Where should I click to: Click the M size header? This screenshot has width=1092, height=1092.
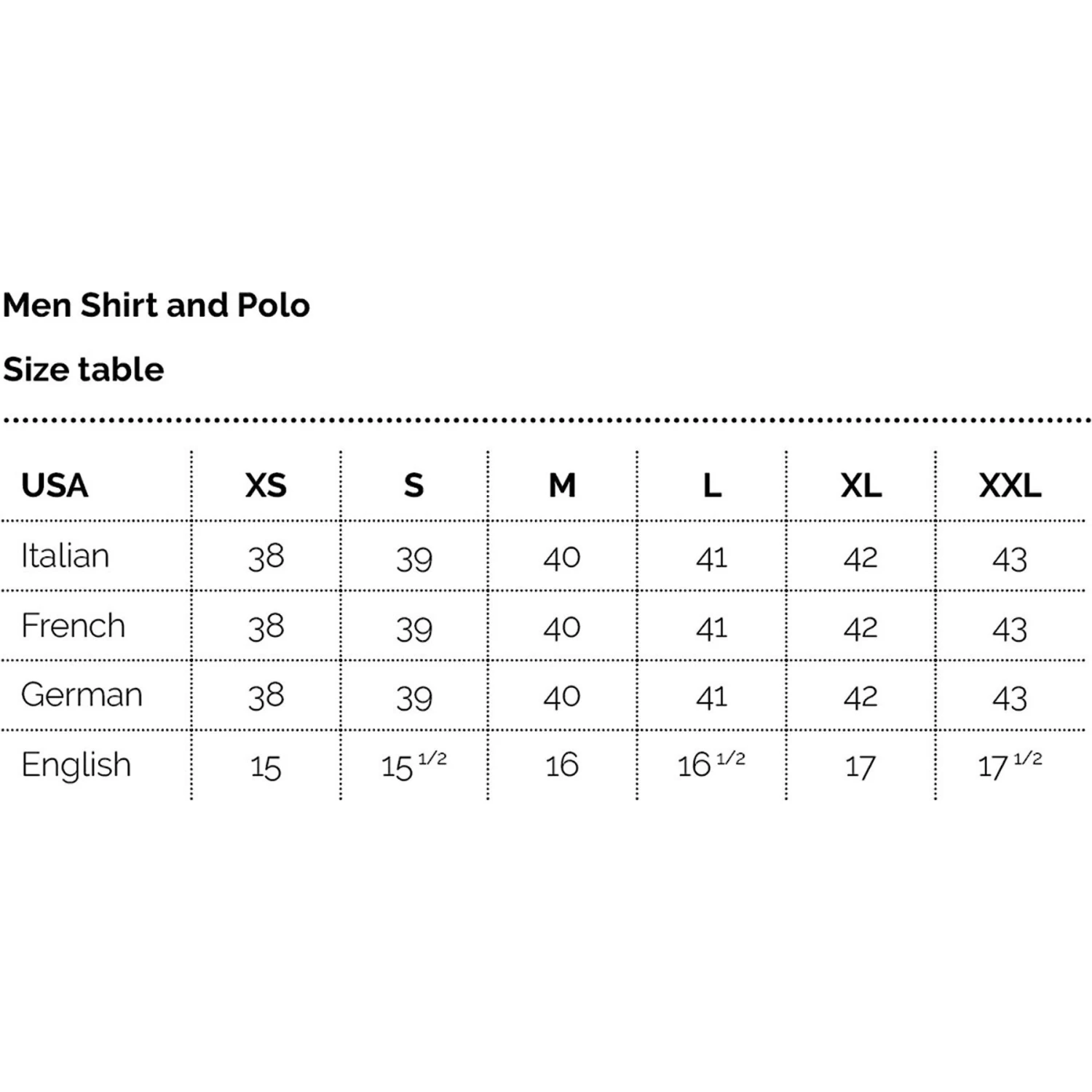[562, 486]
